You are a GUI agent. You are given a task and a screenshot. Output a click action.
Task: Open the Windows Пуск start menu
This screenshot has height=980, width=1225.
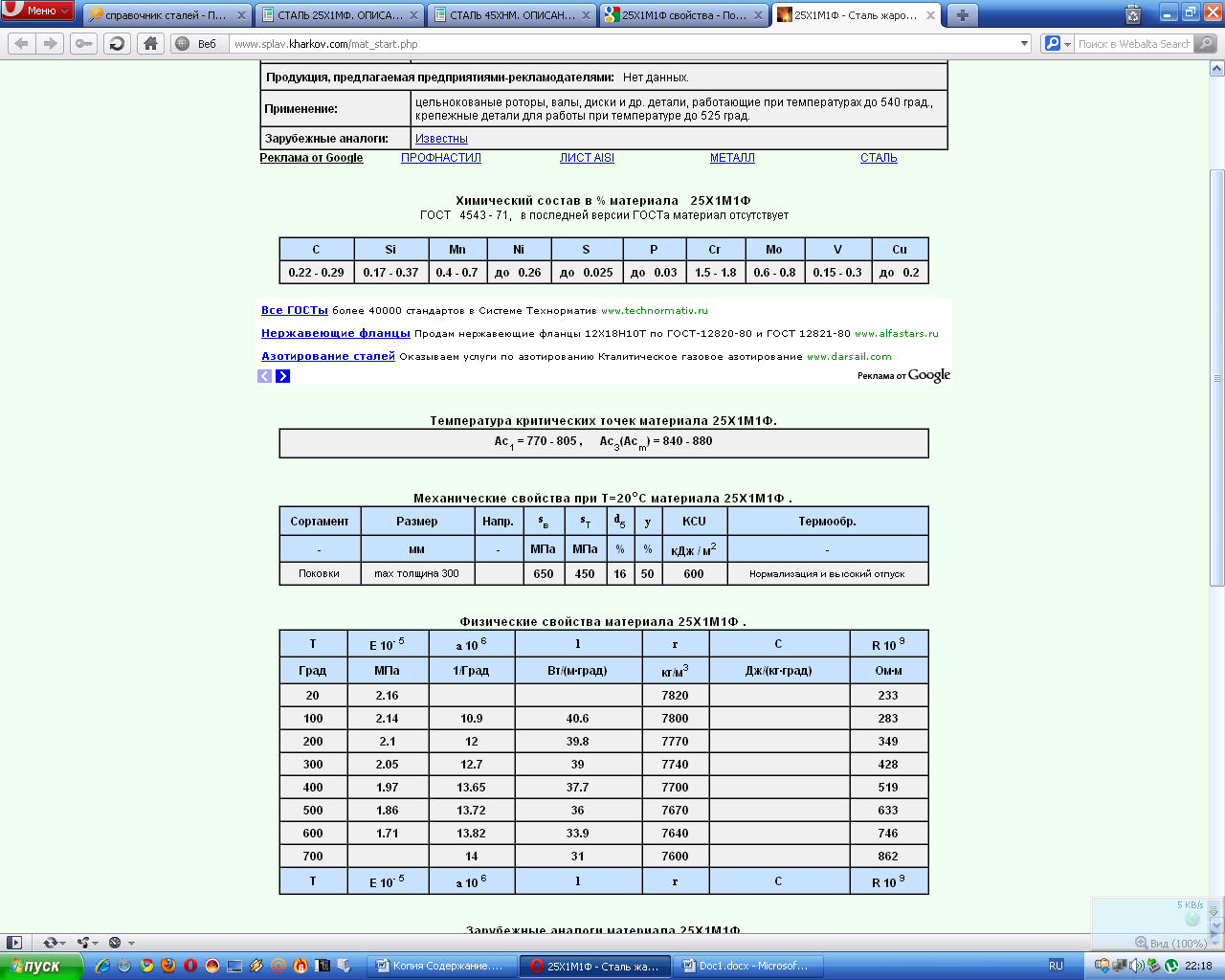(x=41, y=966)
